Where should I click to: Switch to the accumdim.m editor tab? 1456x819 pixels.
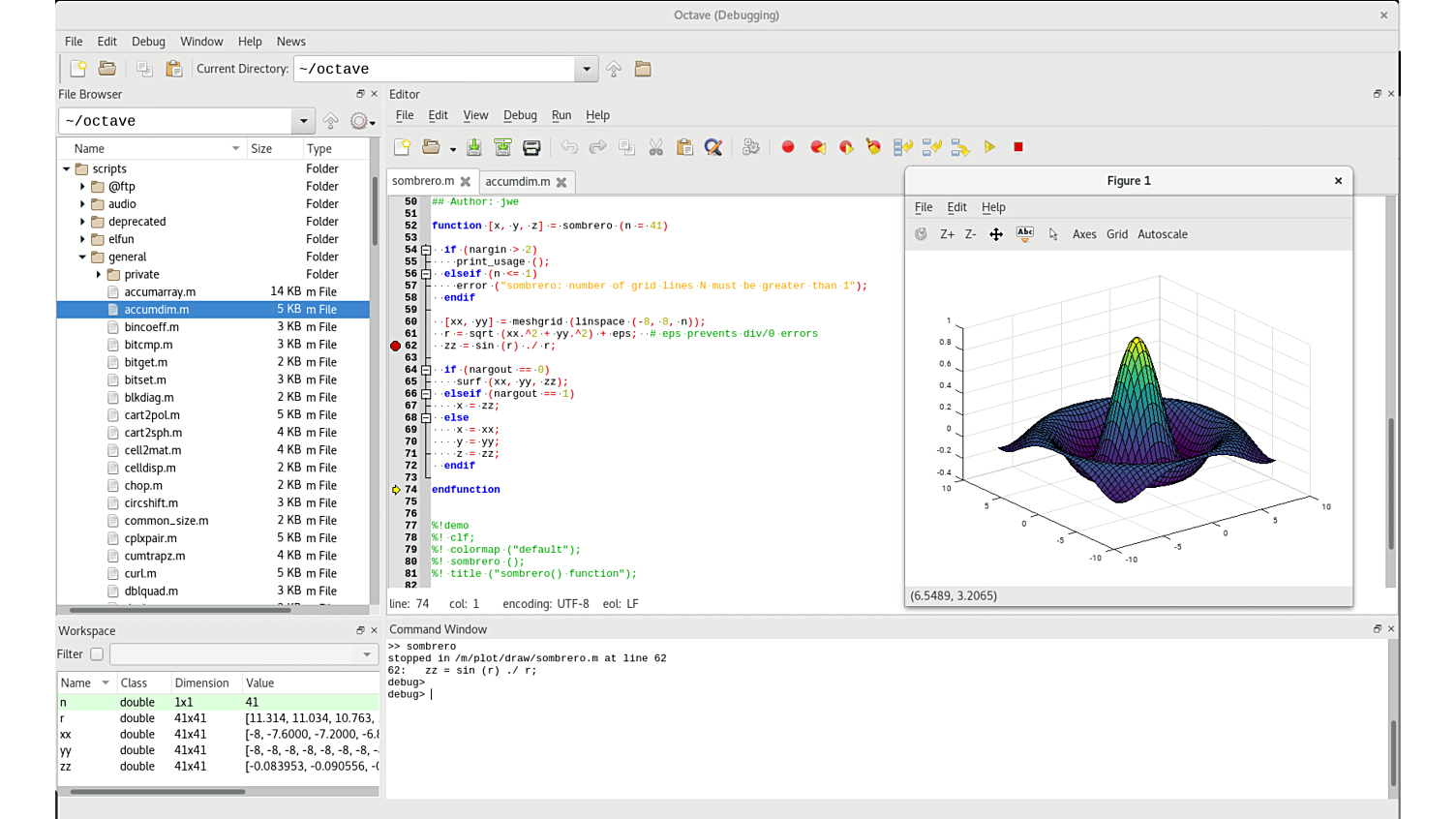517,182
